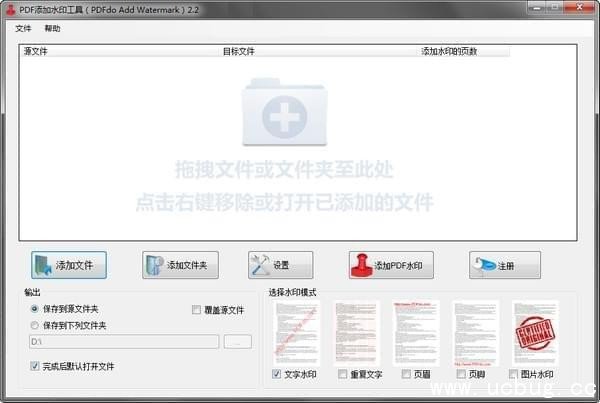
Task: Open the 帮助 menu
Action: 52,28
